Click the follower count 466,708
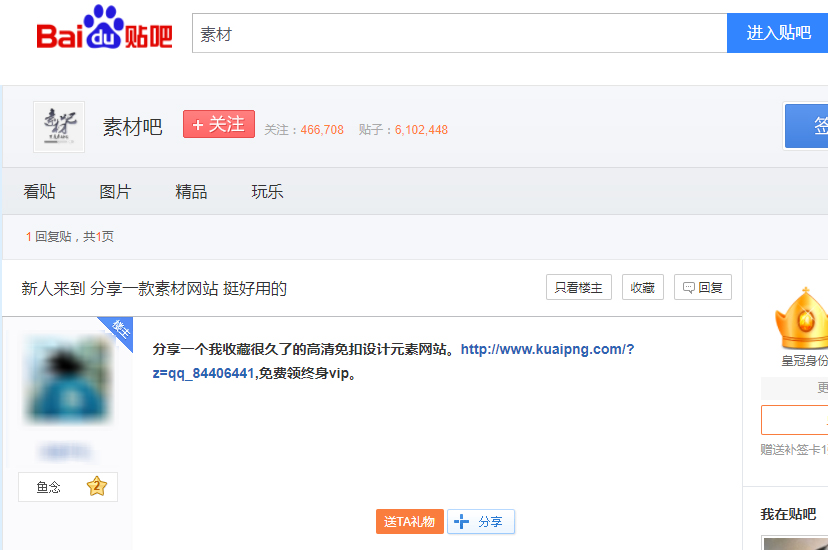 (x=322, y=130)
